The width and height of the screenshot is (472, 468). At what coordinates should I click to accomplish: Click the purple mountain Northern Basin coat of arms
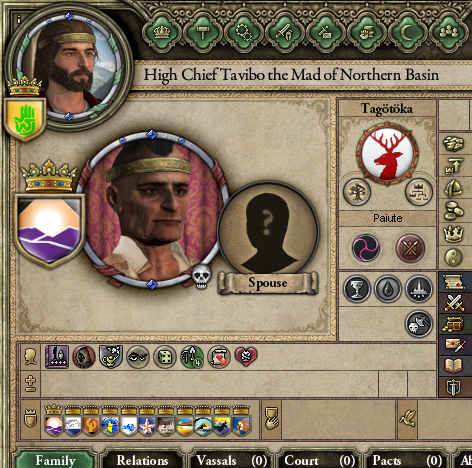(49, 231)
